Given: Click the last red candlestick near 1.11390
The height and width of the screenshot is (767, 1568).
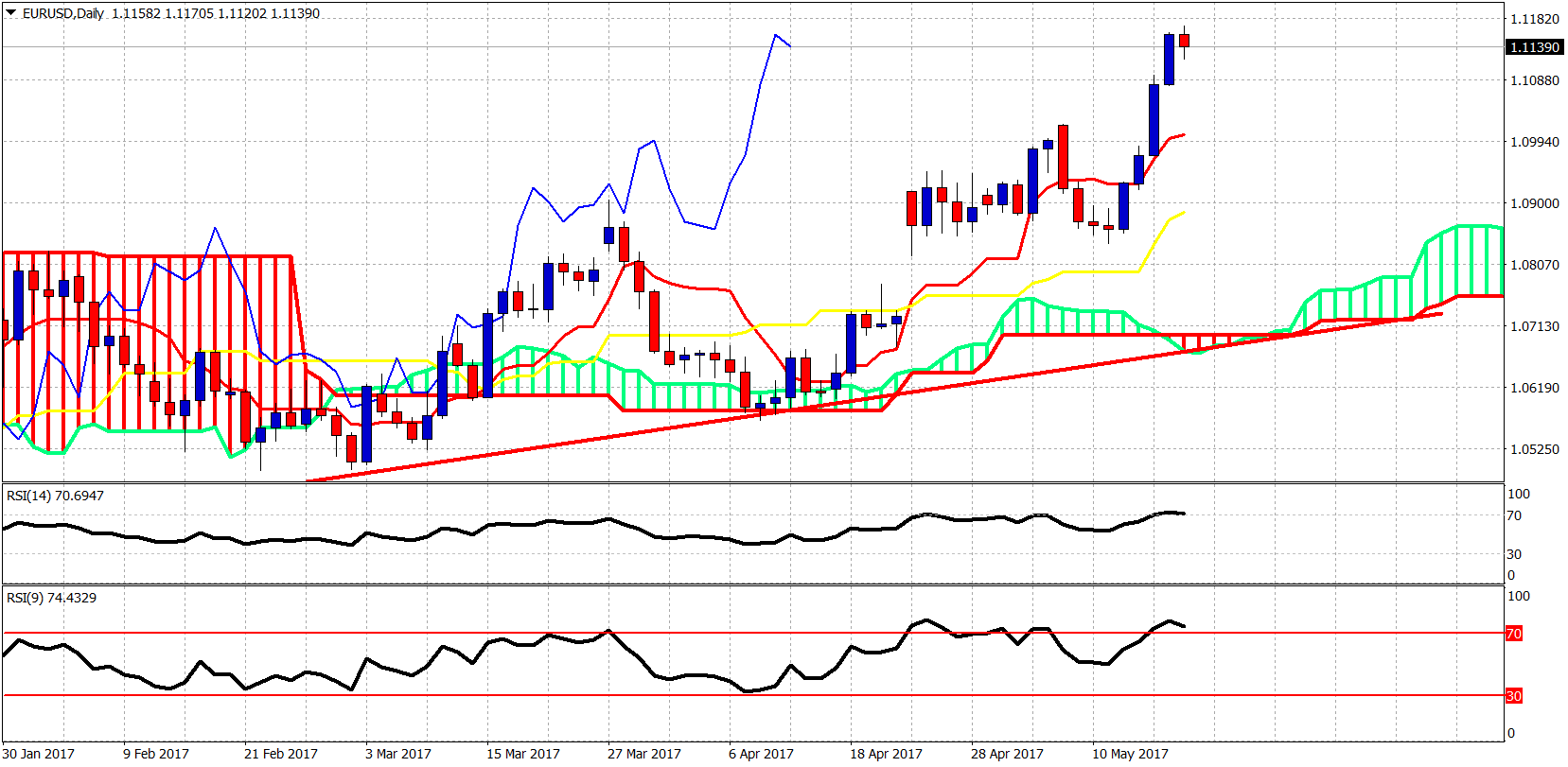Looking at the screenshot, I should click(x=1185, y=41).
